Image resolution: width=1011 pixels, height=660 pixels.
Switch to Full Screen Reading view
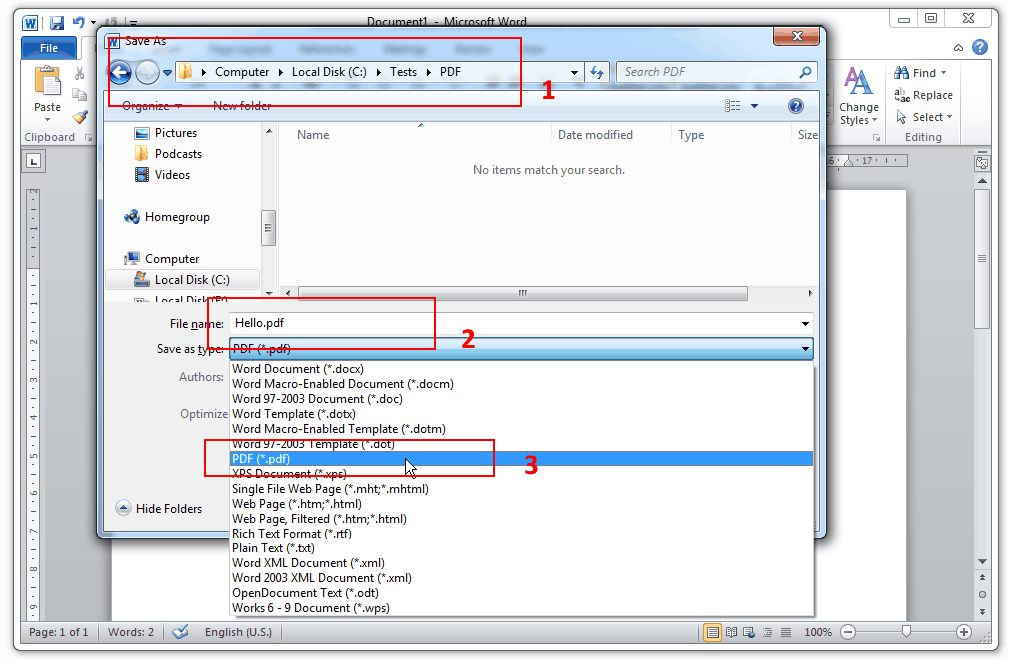coord(731,632)
